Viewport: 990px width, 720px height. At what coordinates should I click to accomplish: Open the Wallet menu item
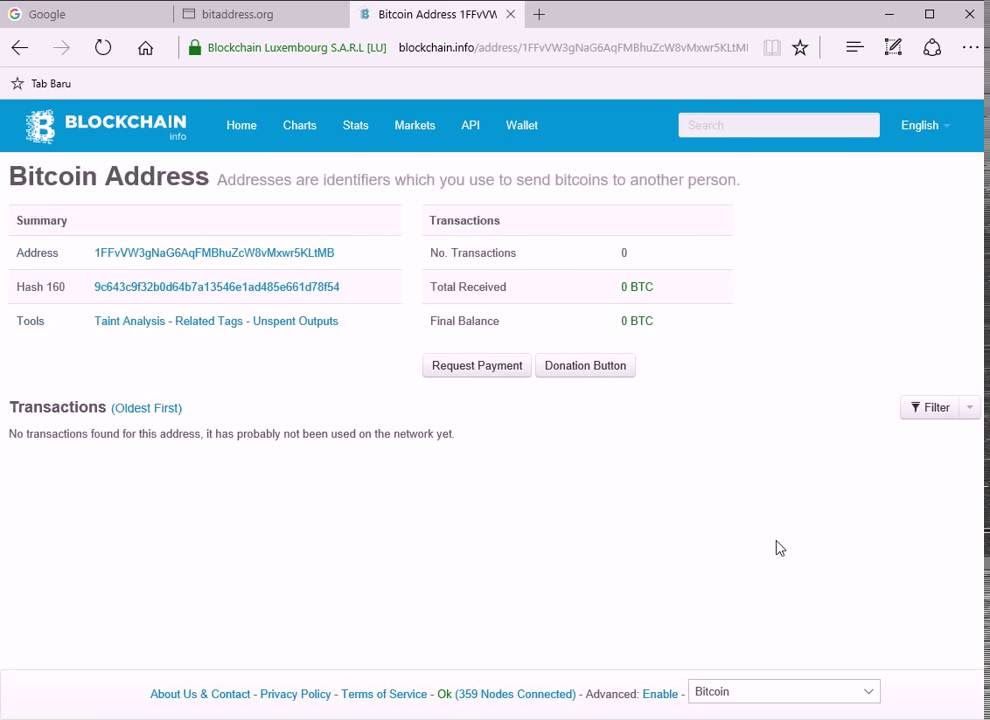(x=522, y=126)
